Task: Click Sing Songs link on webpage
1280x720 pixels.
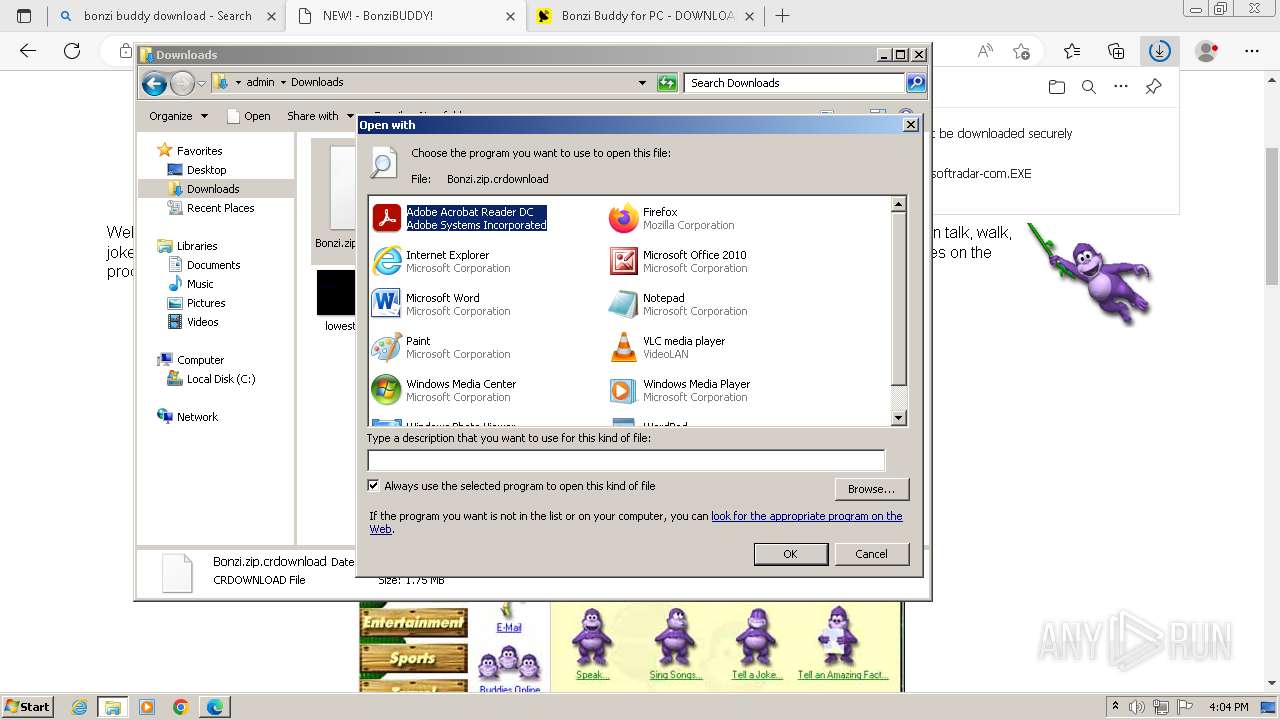Action: click(675, 675)
